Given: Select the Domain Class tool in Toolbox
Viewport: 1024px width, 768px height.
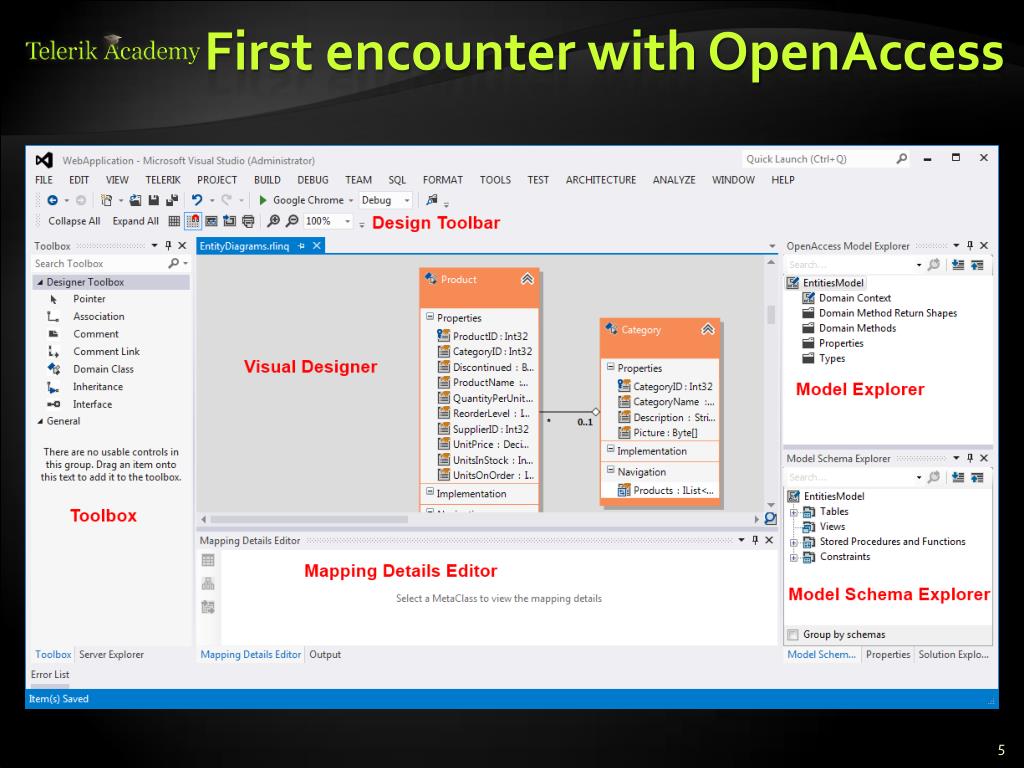Looking at the screenshot, I should pyautogui.click(x=103, y=369).
